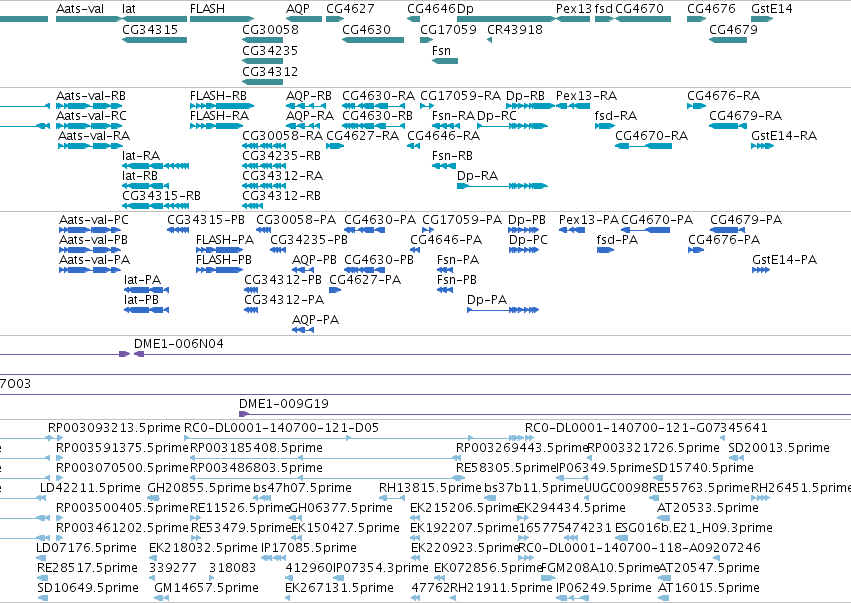Open the CG4630 gene feature
Viewport: 851px width, 603px height.
pos(373,40)
